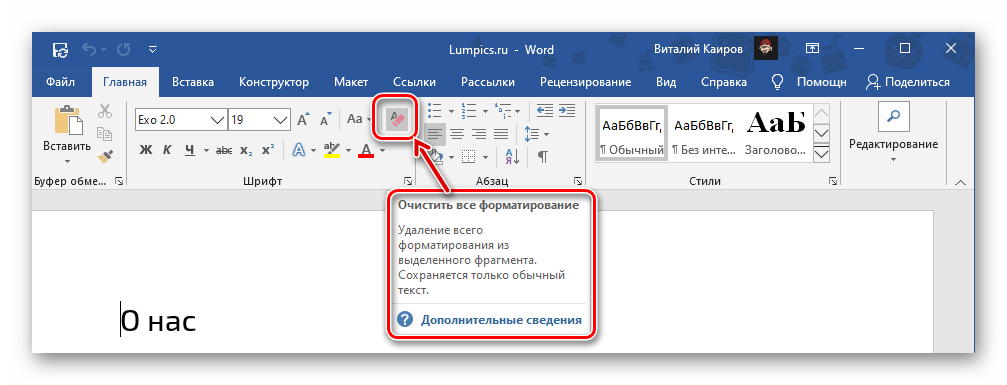Decrease paragraph indent
Screen dimensions: 1007x385
coord(545,111)
